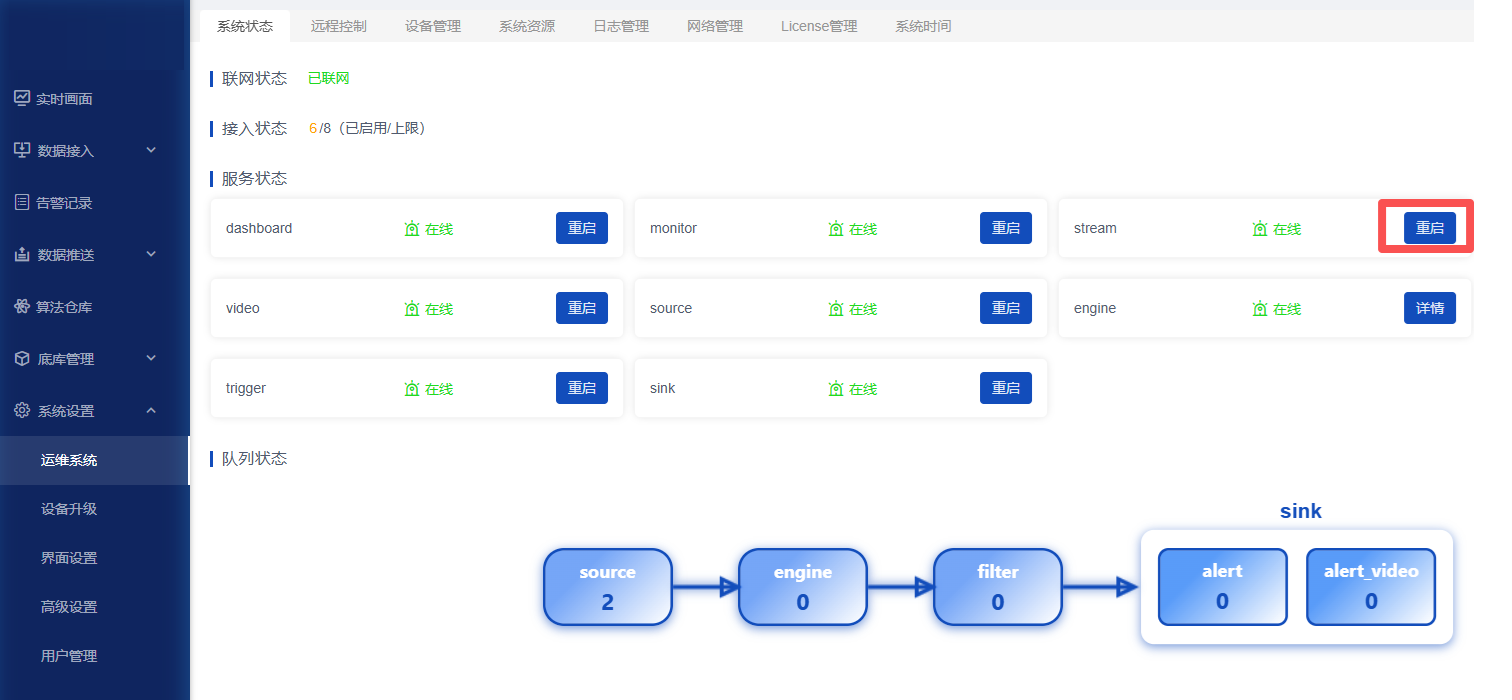Expand the 底库管理 chevron
1512x700 pixels.
(x=151, y=358)
